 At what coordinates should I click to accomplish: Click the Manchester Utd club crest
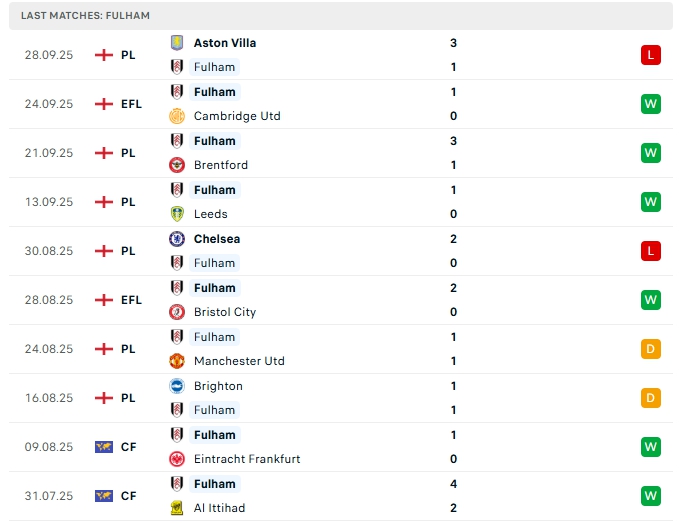click(x=177, y=361)
